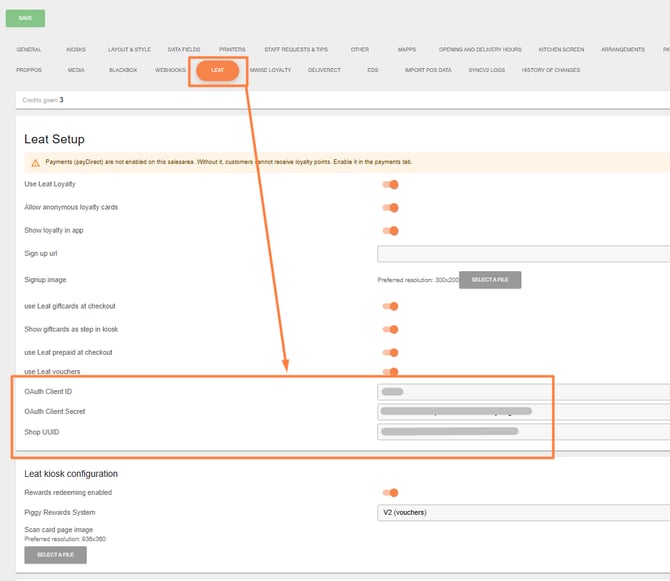Viewport: 670px width, 581px height.
Task: Switch to the Kiosks tab
Action: click(x=76, y=49)
